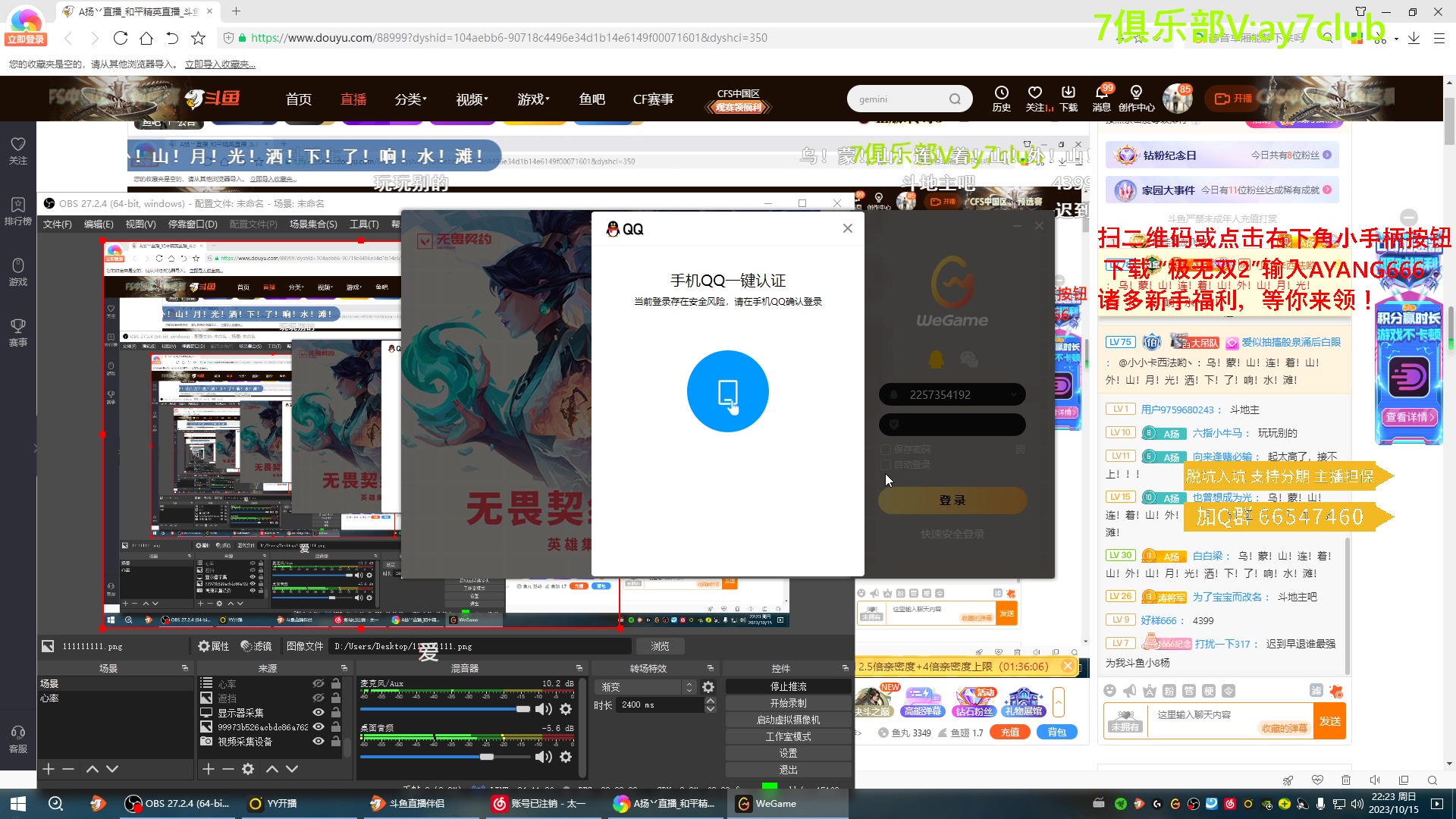Click orange 发送 chat send button
The width and height of the screenshot is (1456, 819).
(x=1329, y=721)
